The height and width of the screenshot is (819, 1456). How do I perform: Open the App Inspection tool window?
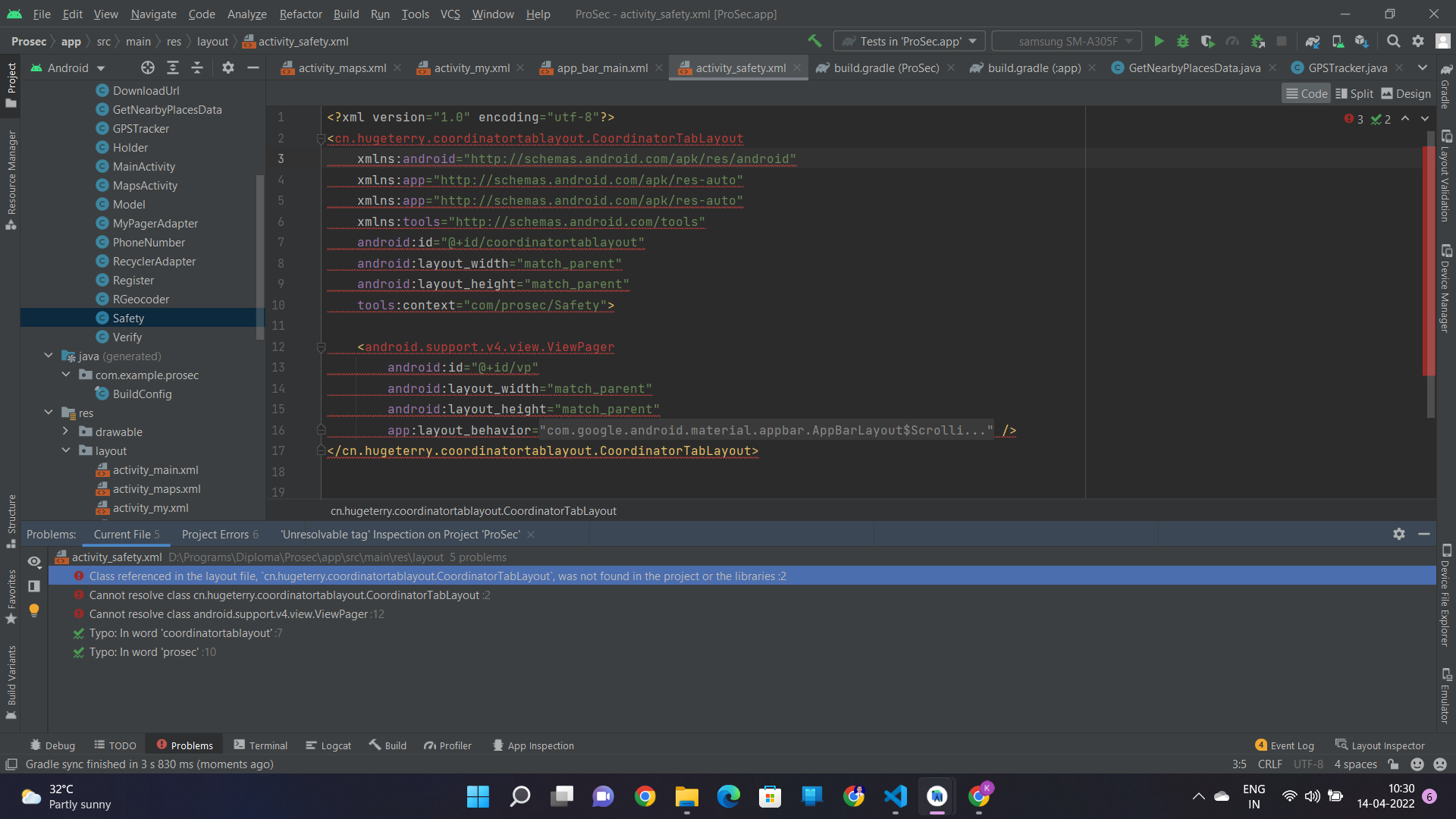click(x=533, y=745)
